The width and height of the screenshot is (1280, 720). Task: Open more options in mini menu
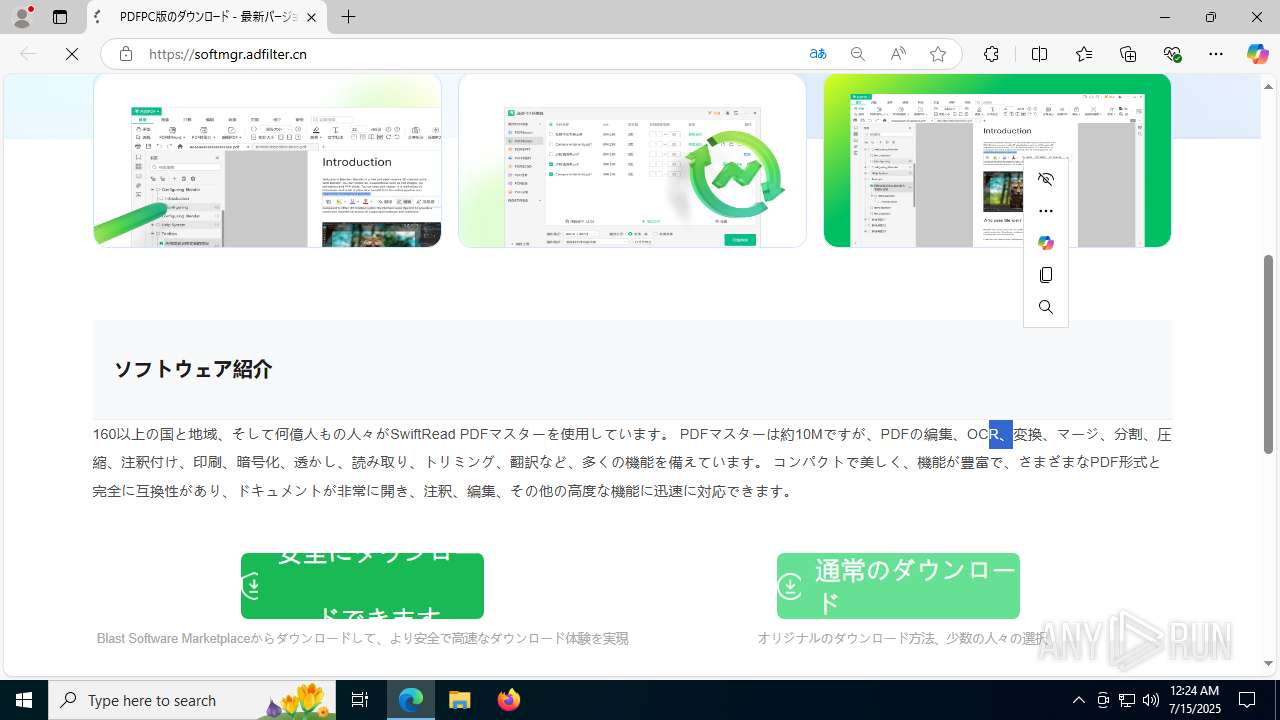point(1046,211)
